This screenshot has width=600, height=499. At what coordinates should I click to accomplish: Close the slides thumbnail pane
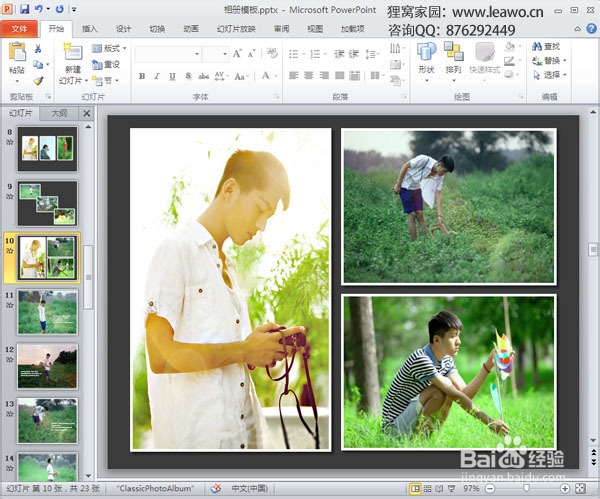[x=87, y=113]
